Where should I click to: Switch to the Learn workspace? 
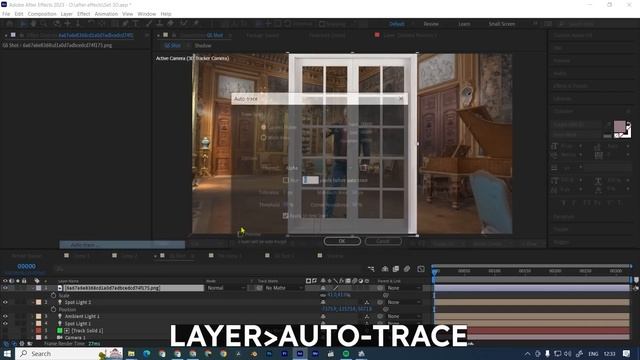coord(464,24)
